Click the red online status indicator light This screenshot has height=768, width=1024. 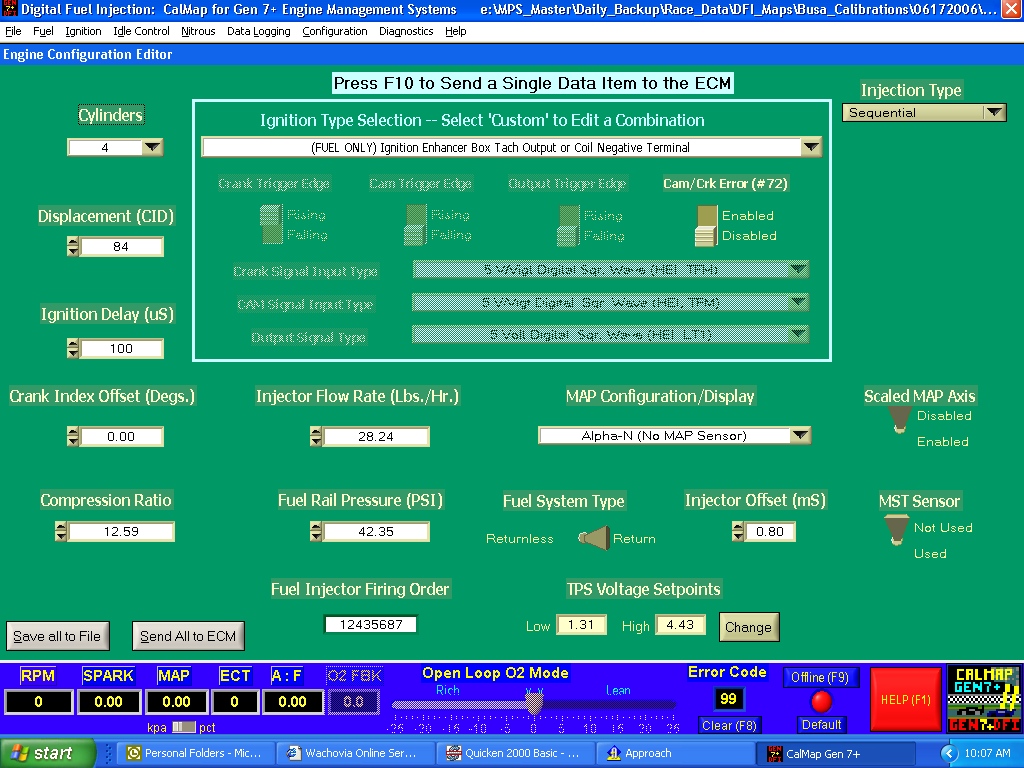click(x=821, y=701)
